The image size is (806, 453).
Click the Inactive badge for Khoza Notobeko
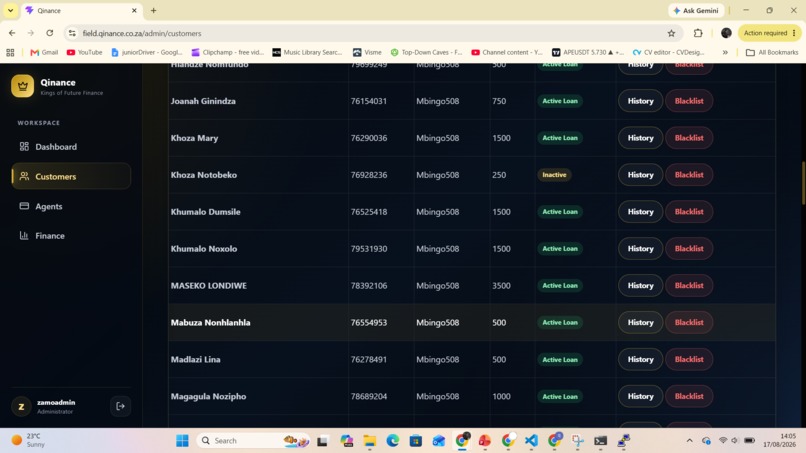pyautogui.click(x=554, y=175)
